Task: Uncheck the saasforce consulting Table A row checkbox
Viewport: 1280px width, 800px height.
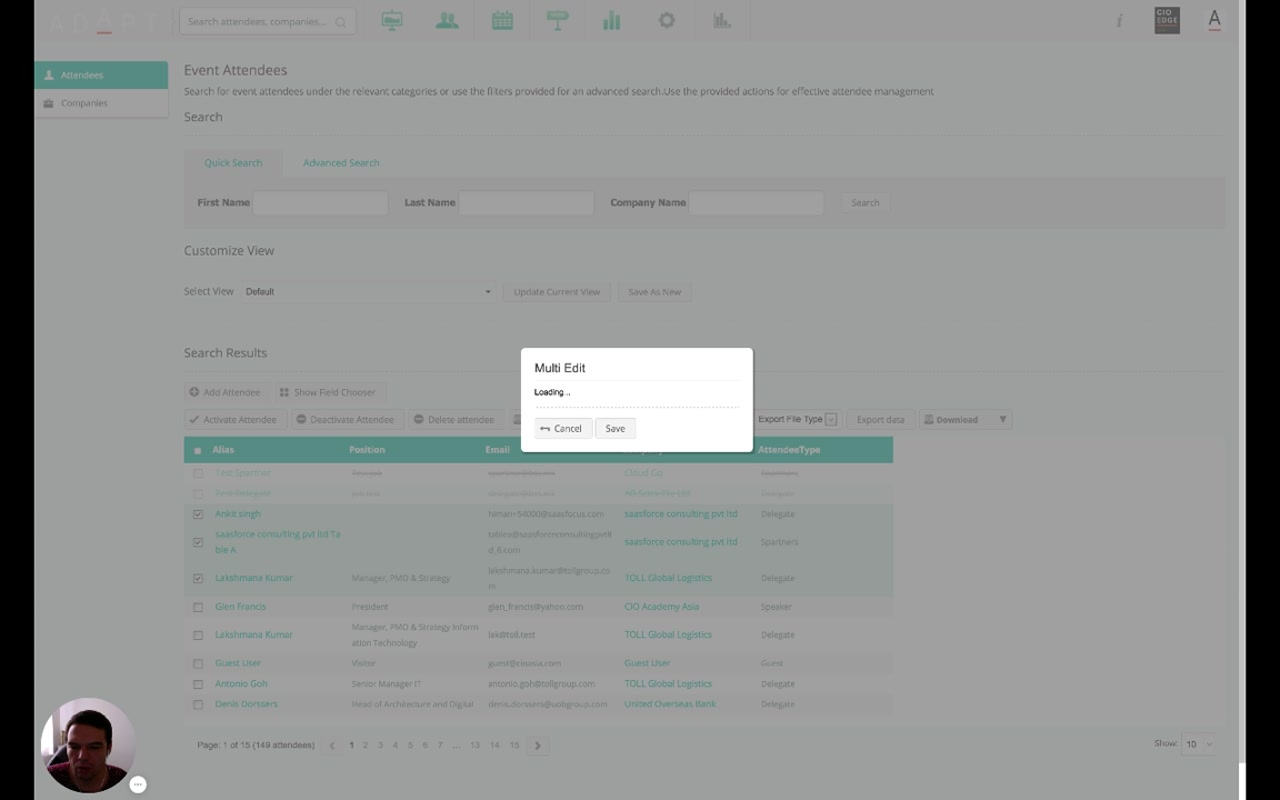Action: (198, 542)
